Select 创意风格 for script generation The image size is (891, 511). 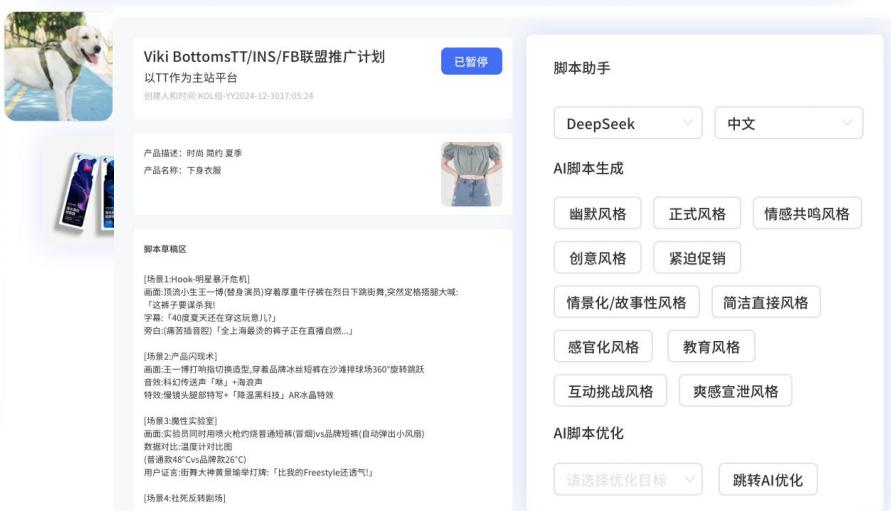coord(597,258)
